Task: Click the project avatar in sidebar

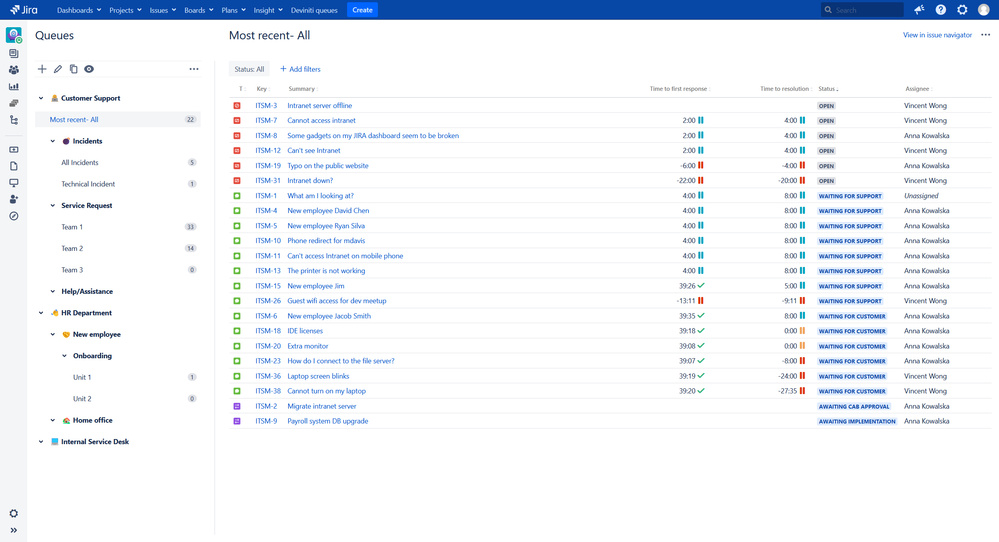Action: click(x=13, y=35)
